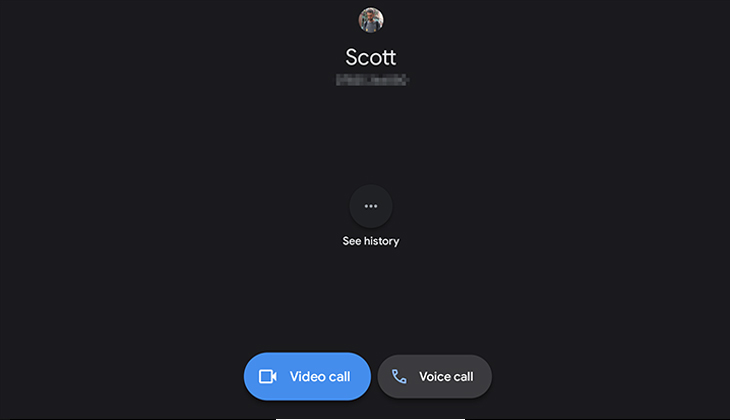Start a Video call with Scott

pyautogui.click(x=307, y=376)
